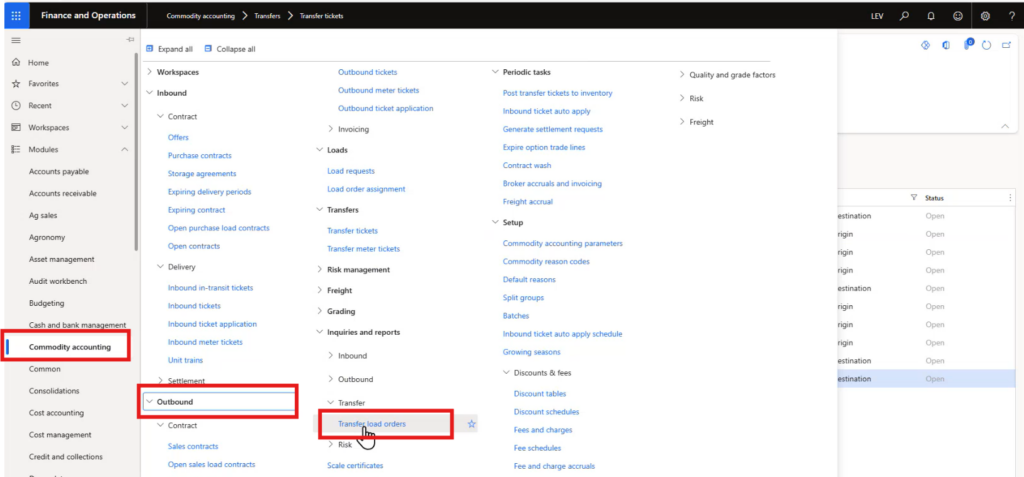Open the notifications bell icon
This screenshot has width=1024, height=477.
coord(931,16)
